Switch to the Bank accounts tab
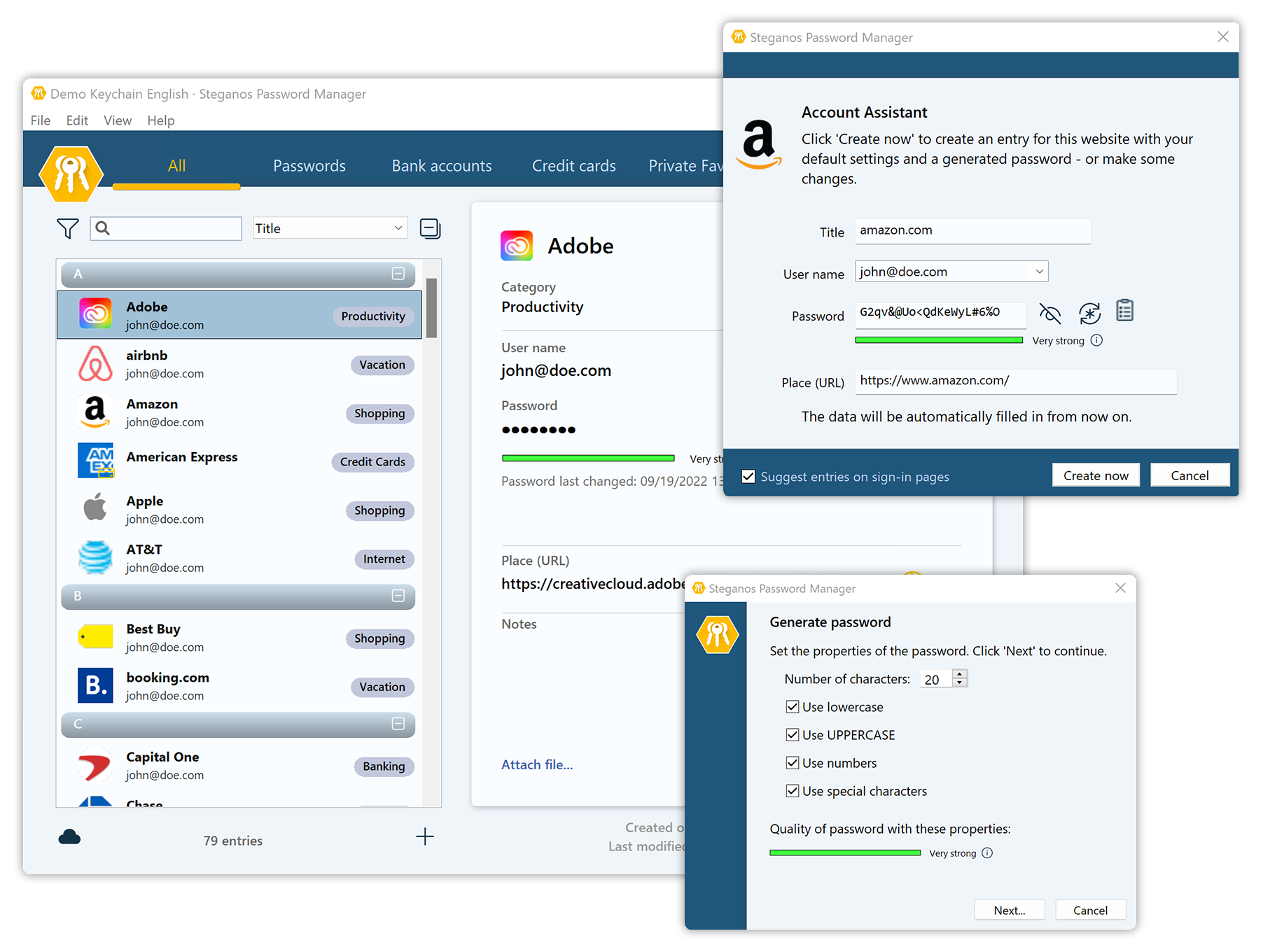This screenshot has height=952, width=1263. coord(442,166)
